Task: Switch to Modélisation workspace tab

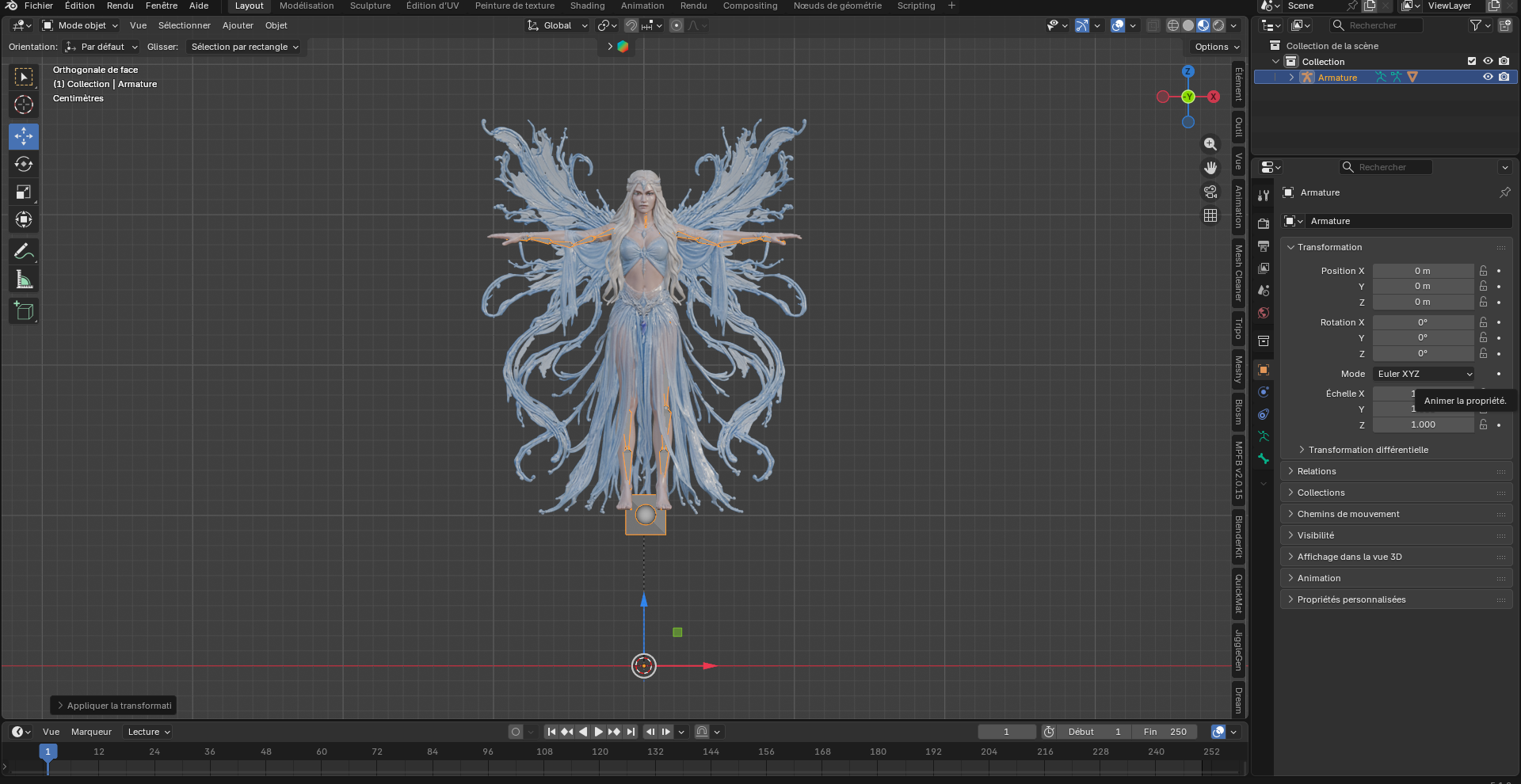Action: [307, 6]
